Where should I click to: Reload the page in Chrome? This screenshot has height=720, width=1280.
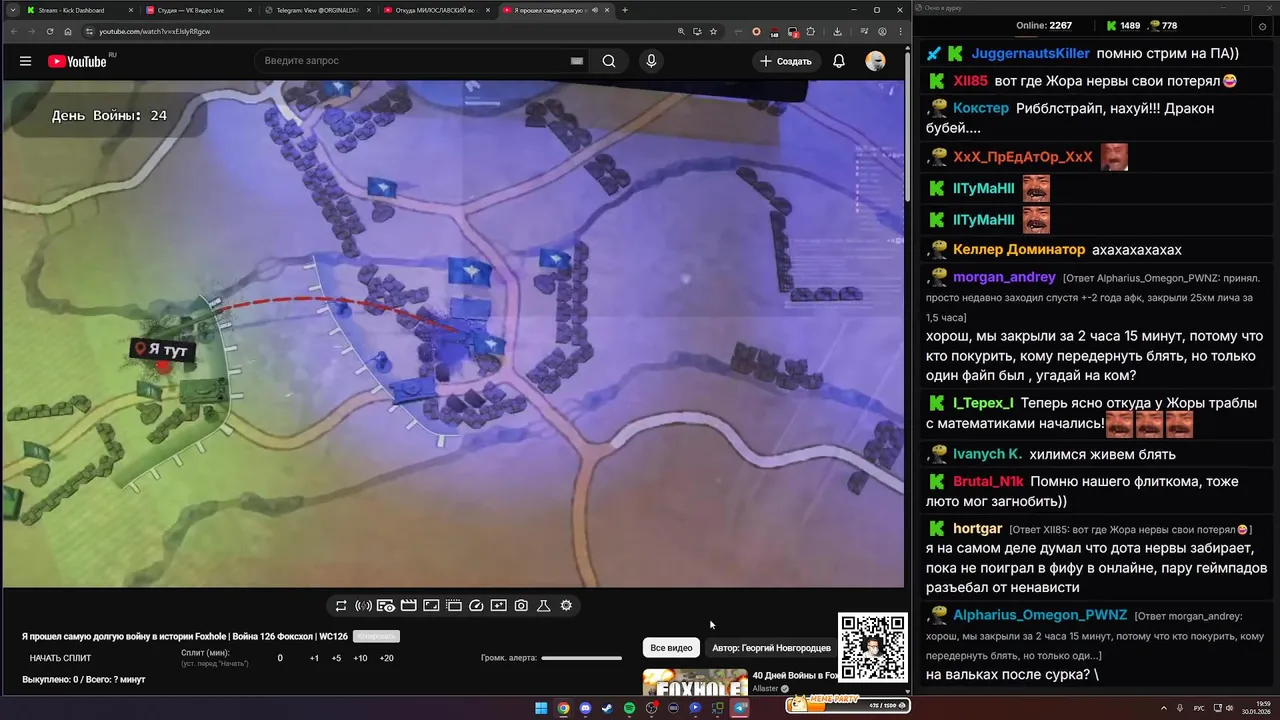coord(50,31)
